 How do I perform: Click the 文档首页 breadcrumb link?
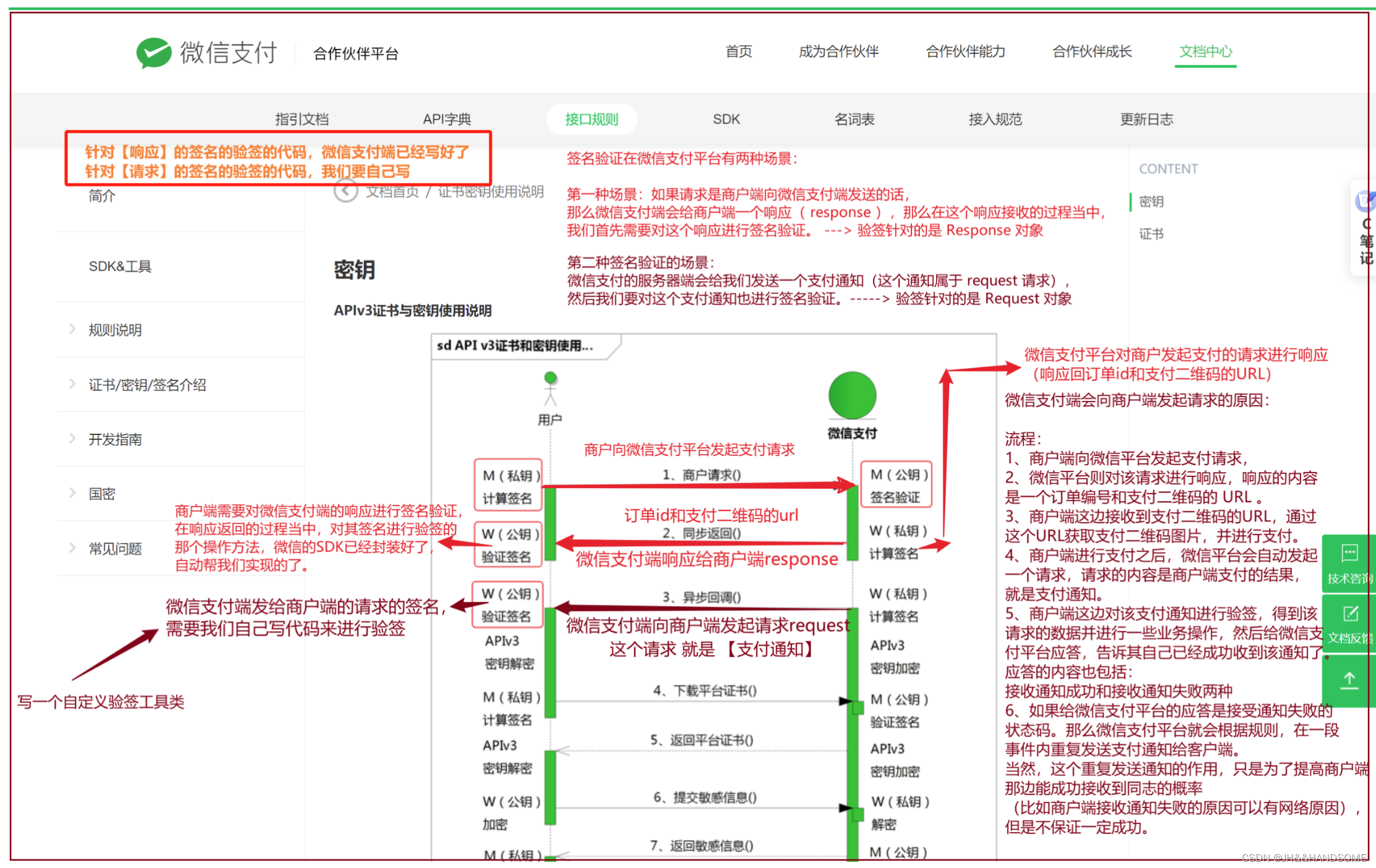[392, 192]
